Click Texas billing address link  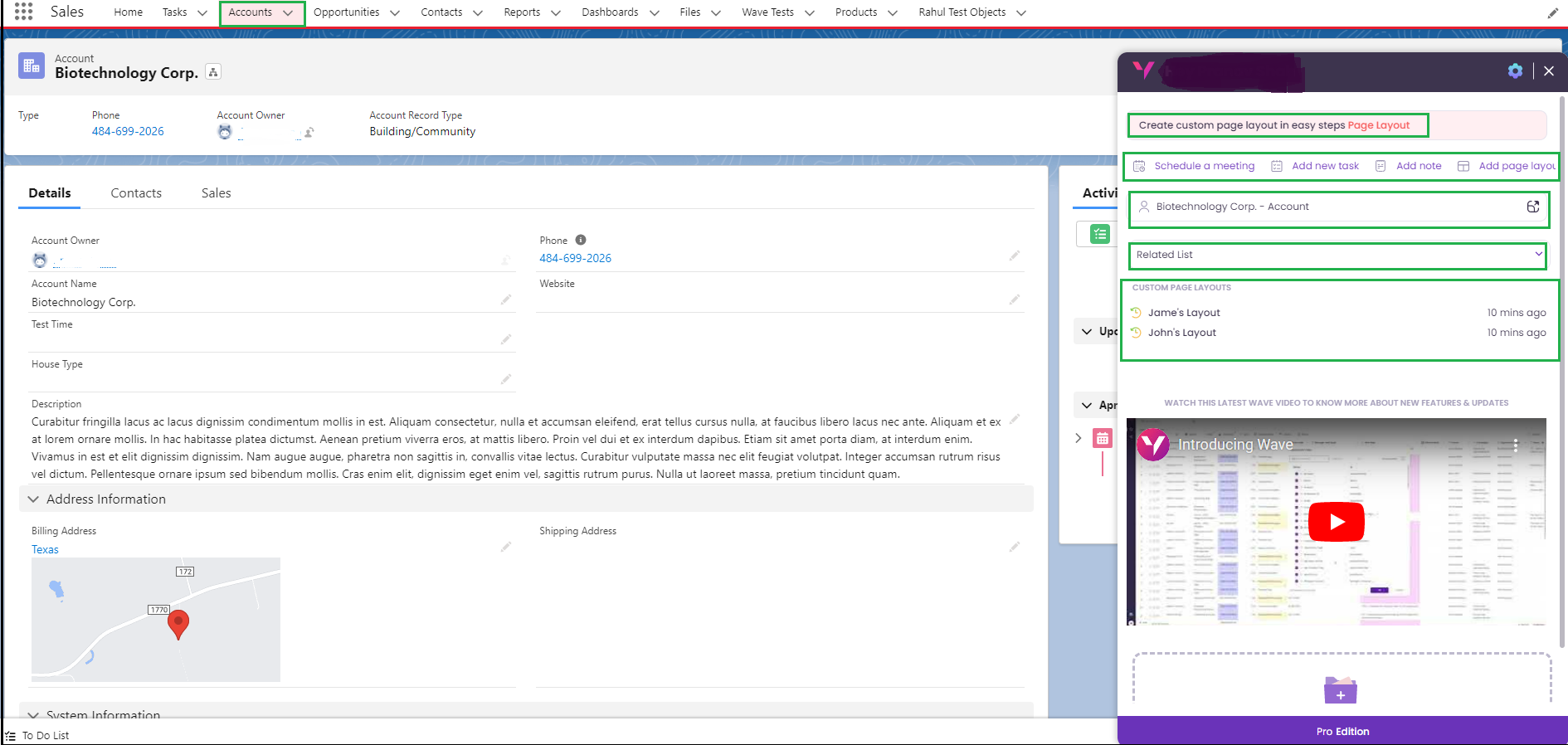click(x=45, y=549)
